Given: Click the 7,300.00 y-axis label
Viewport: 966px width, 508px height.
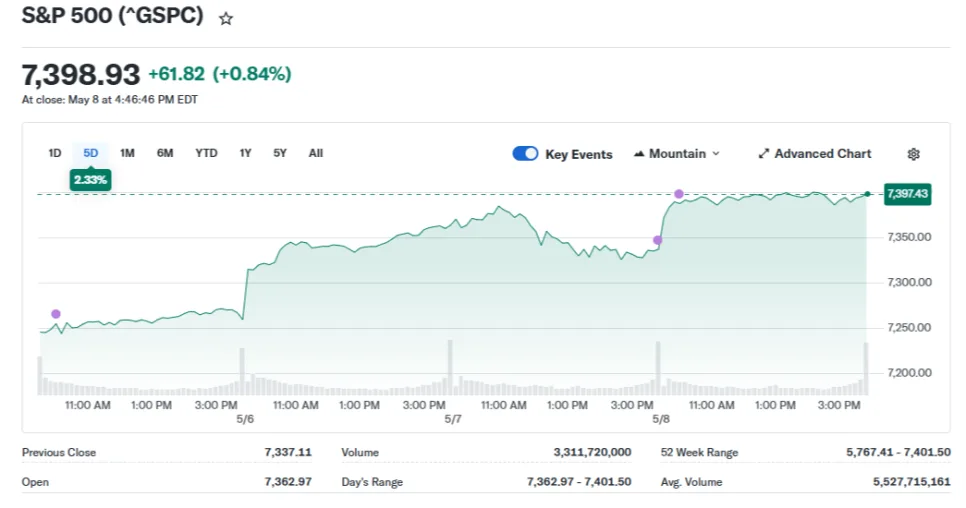Looking at the screenshot, I should pos(909,283).
